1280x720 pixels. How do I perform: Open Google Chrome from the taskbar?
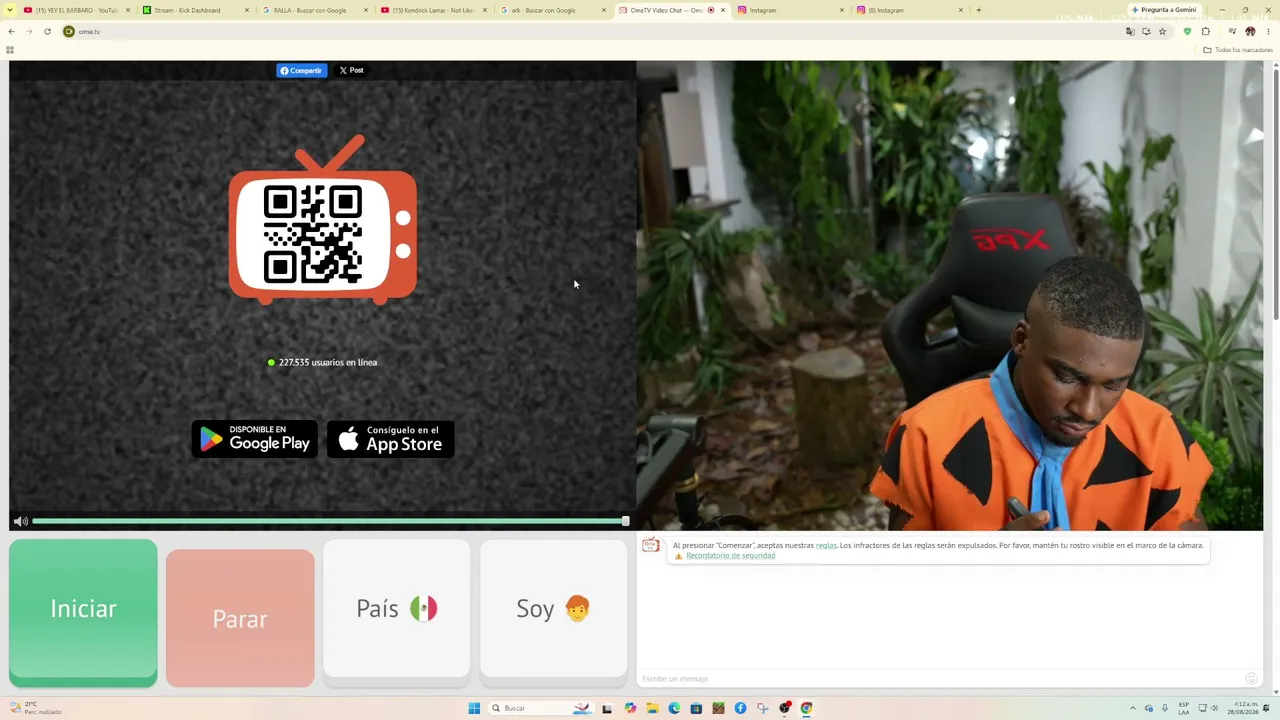click(x=806, y=708)
